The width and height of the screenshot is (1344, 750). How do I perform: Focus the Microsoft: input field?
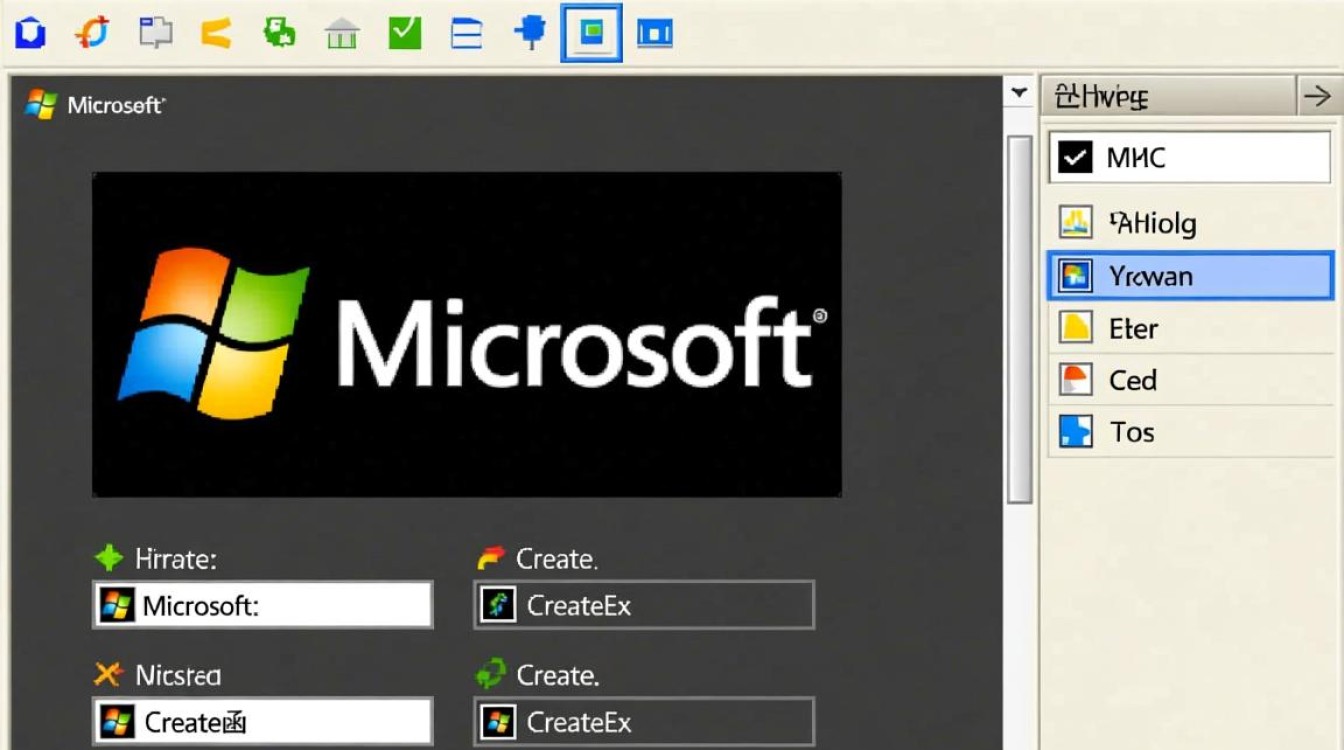[x=263, y=605]
